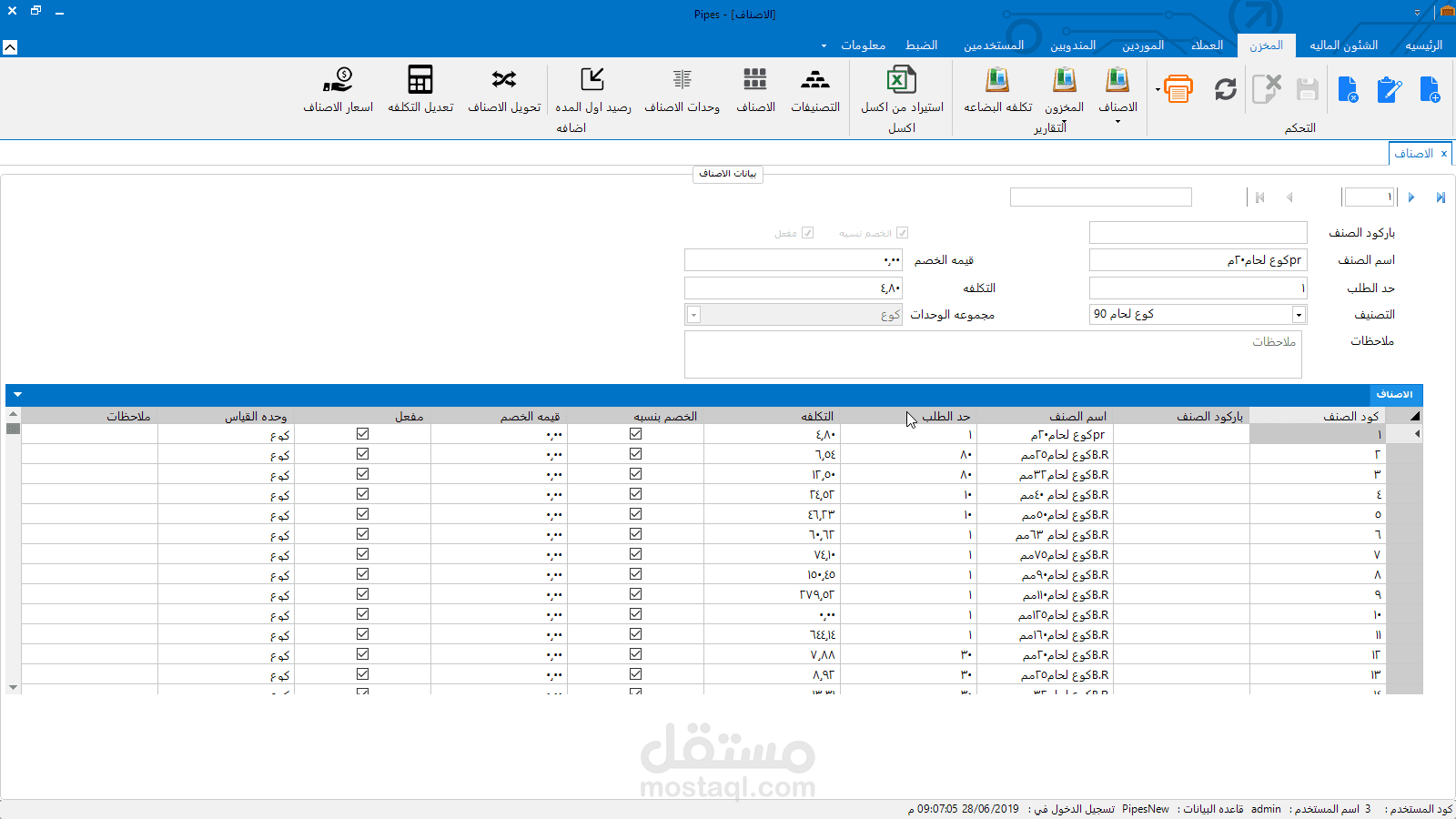Click the refresh arrows icon
The width and height of the screenshot is (1456, 819).
click(x=1226, y=88)
